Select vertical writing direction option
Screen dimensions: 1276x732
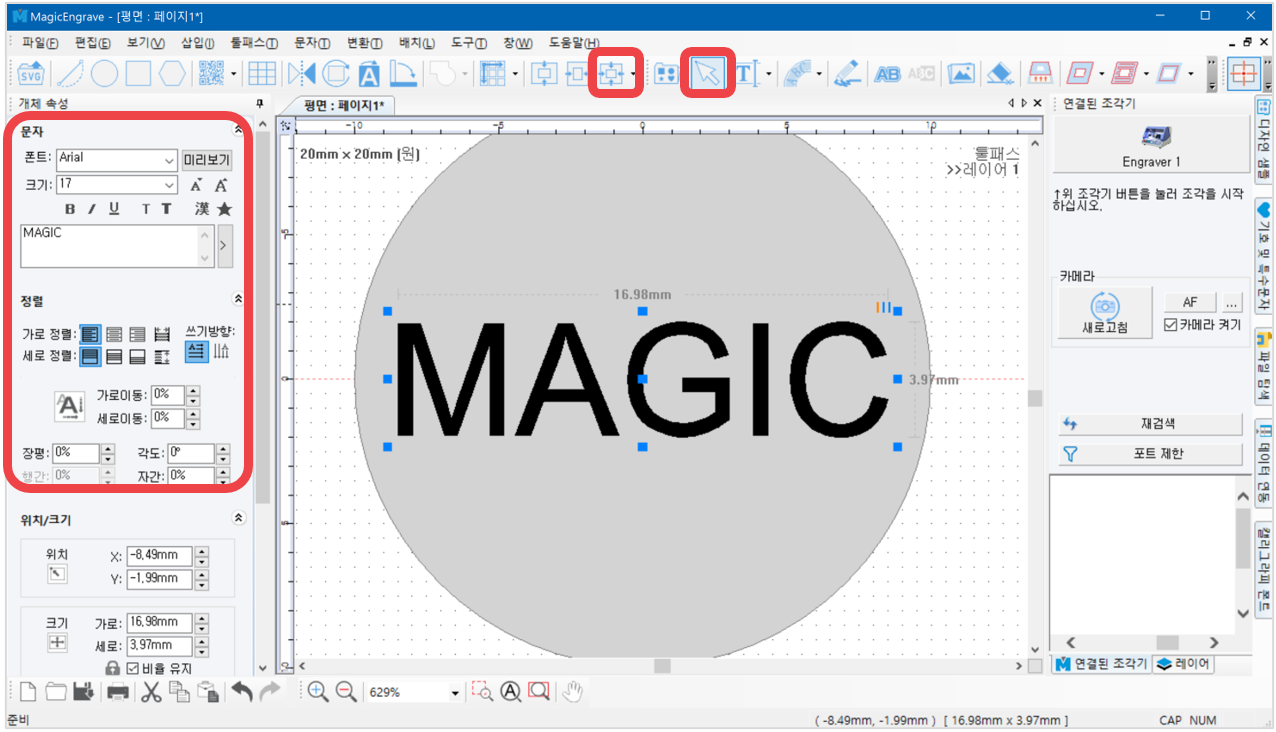(222, 351)
